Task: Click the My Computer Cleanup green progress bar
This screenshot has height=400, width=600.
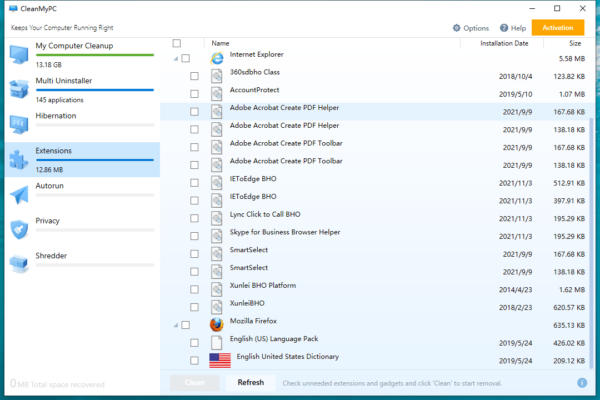Action: [95, 55]
